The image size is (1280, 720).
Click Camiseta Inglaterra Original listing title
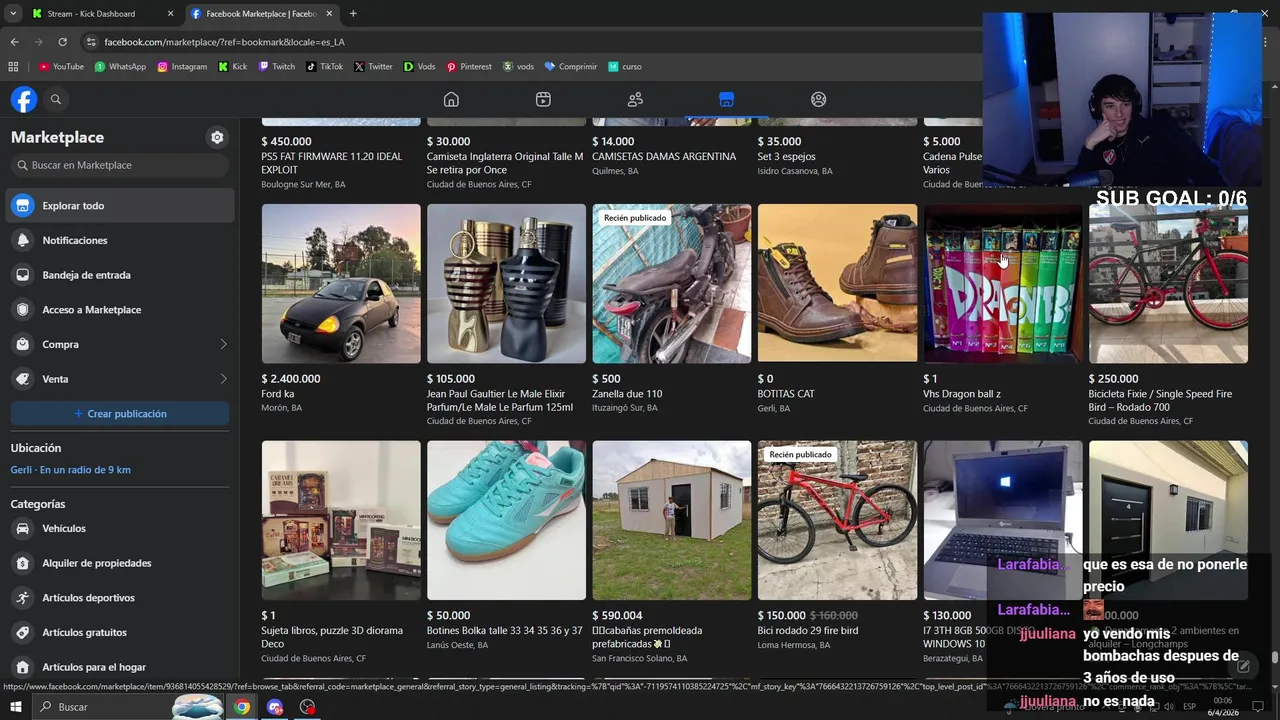pos(505,163)
